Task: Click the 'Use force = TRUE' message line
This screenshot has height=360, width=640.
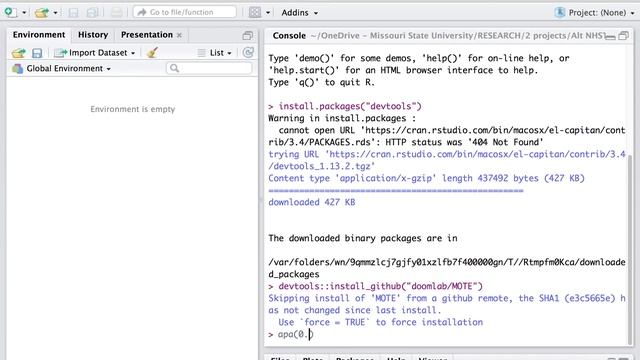Action: click(380, 322)
